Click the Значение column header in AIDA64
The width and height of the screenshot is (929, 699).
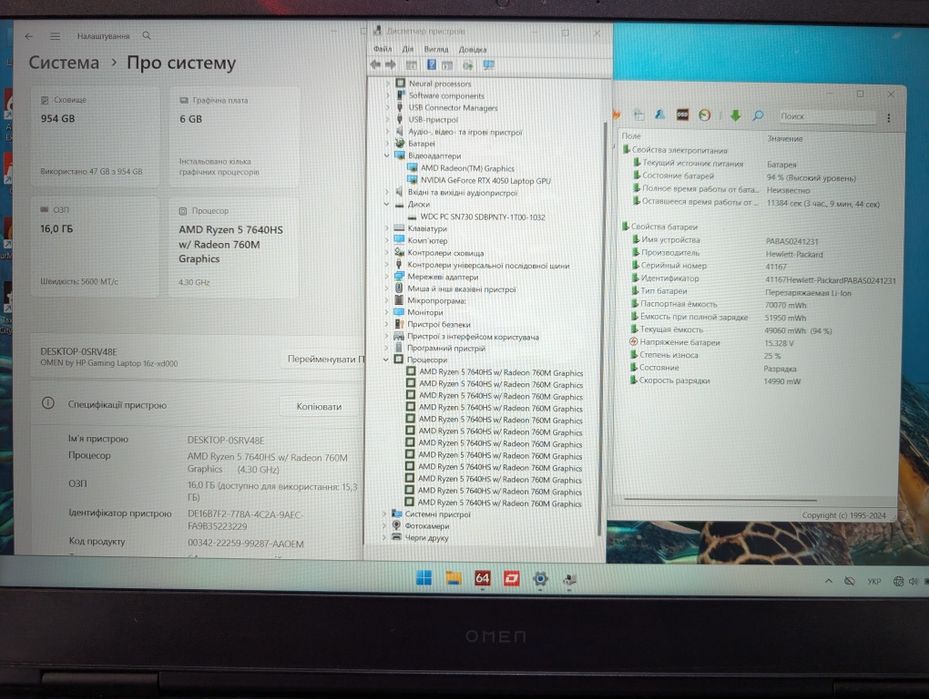click(x=785, y=139)
